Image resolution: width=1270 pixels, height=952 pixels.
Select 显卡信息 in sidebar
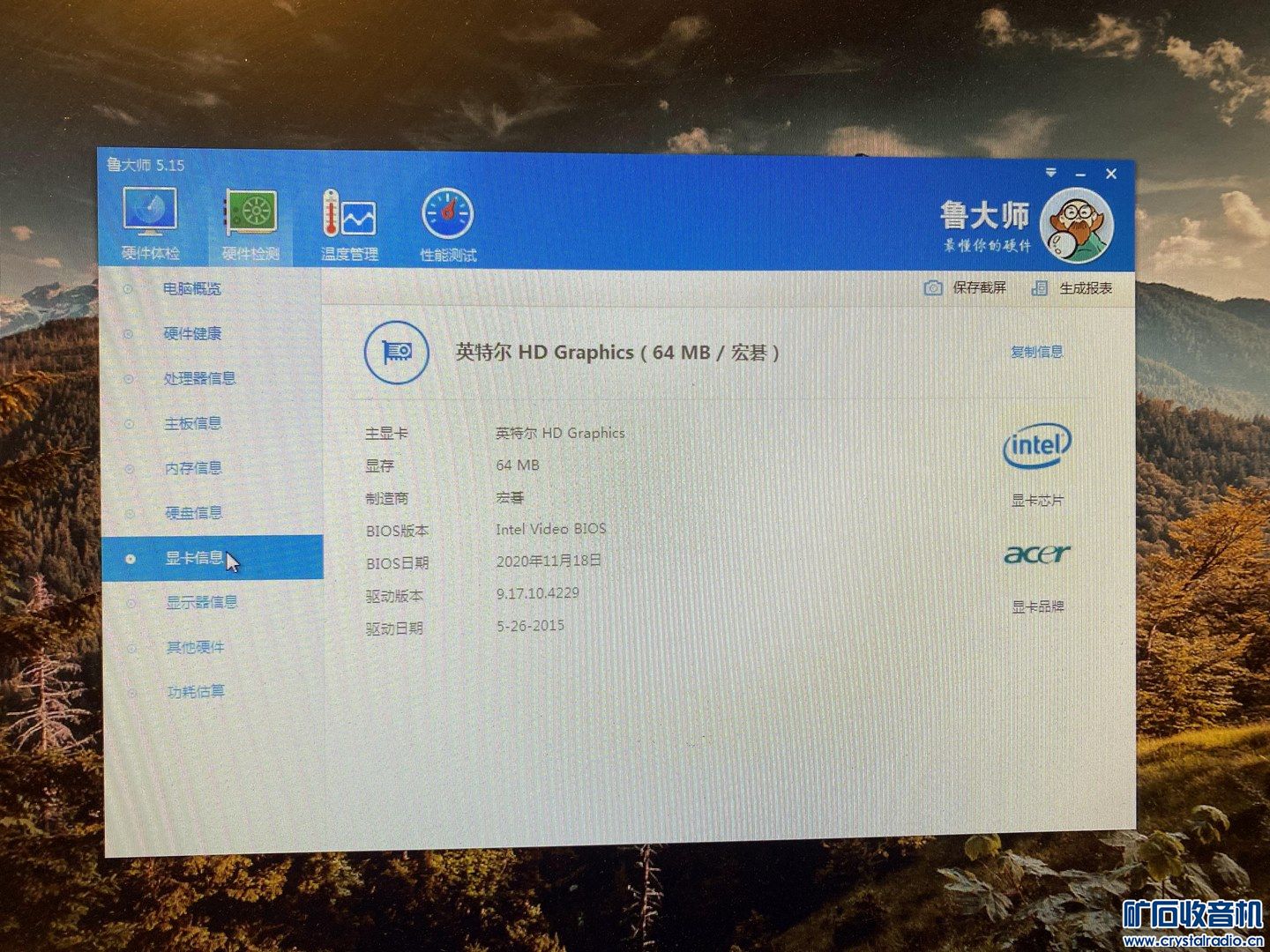tap(212, 558)
